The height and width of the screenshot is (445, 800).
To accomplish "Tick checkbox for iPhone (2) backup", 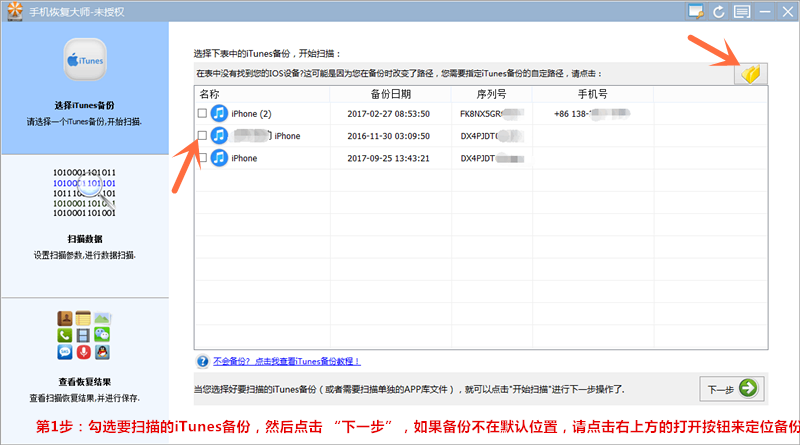I will coord(202,113).
